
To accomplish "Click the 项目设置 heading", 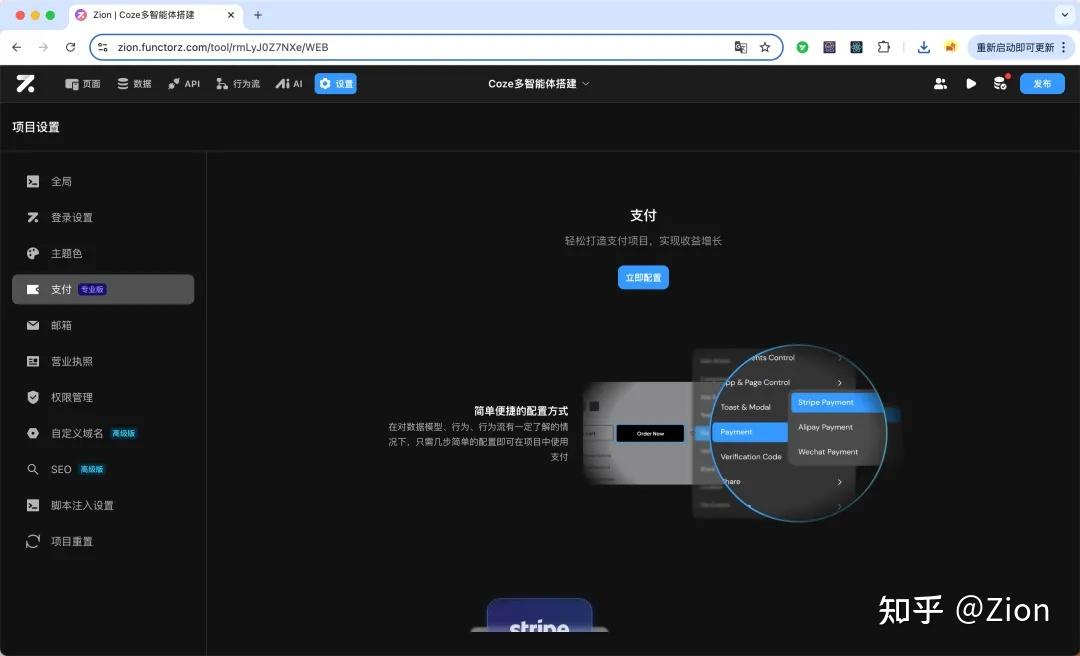I will point(36,127).
